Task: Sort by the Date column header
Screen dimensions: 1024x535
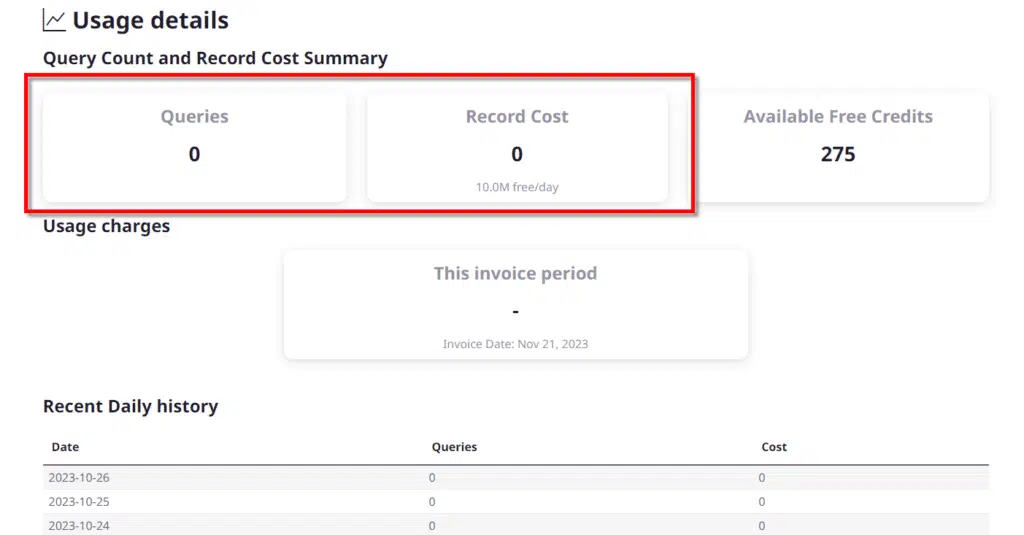Action: click(65, 447)
